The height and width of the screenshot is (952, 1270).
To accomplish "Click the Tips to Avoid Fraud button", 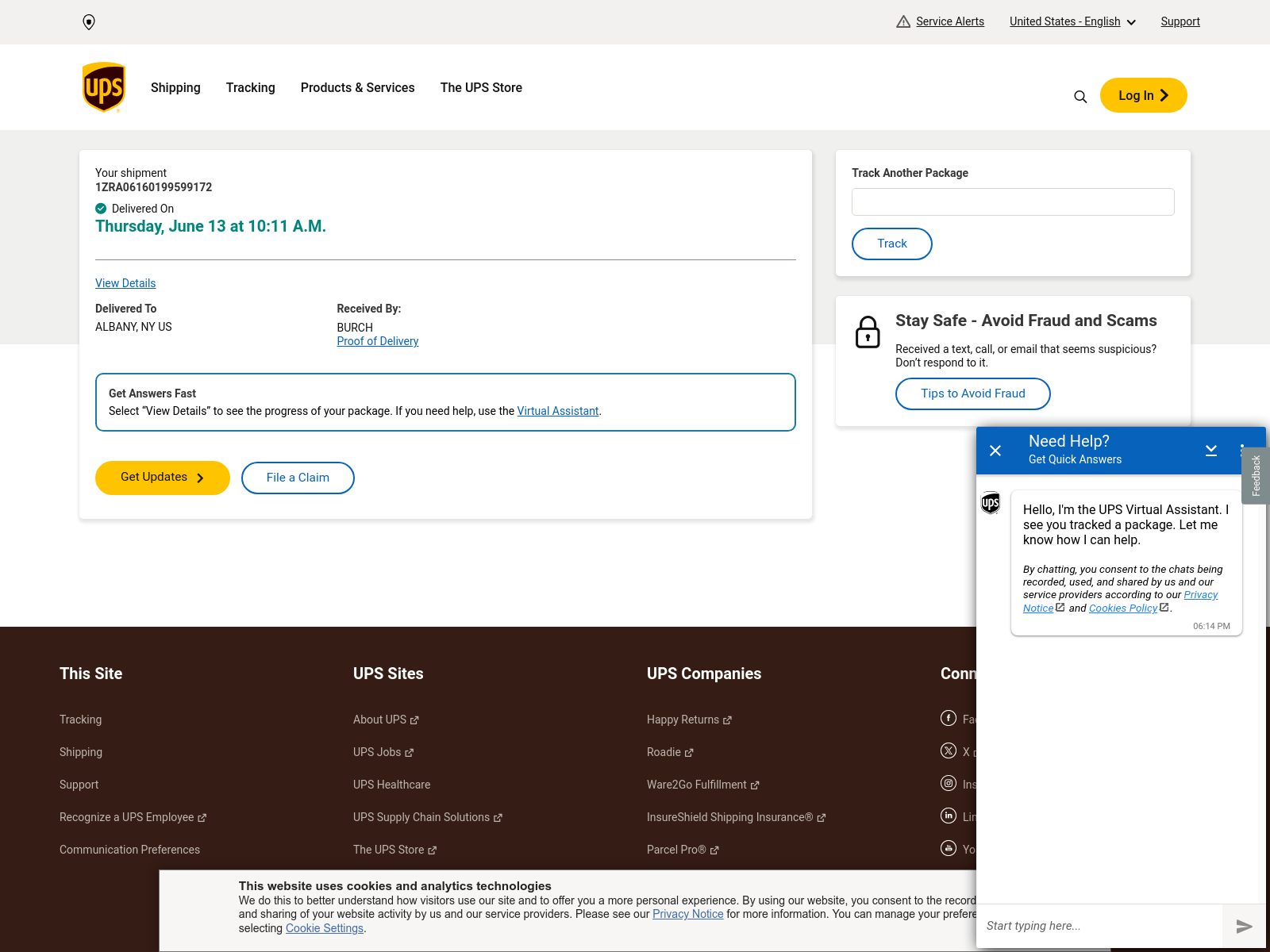I will tap(973, 393).
